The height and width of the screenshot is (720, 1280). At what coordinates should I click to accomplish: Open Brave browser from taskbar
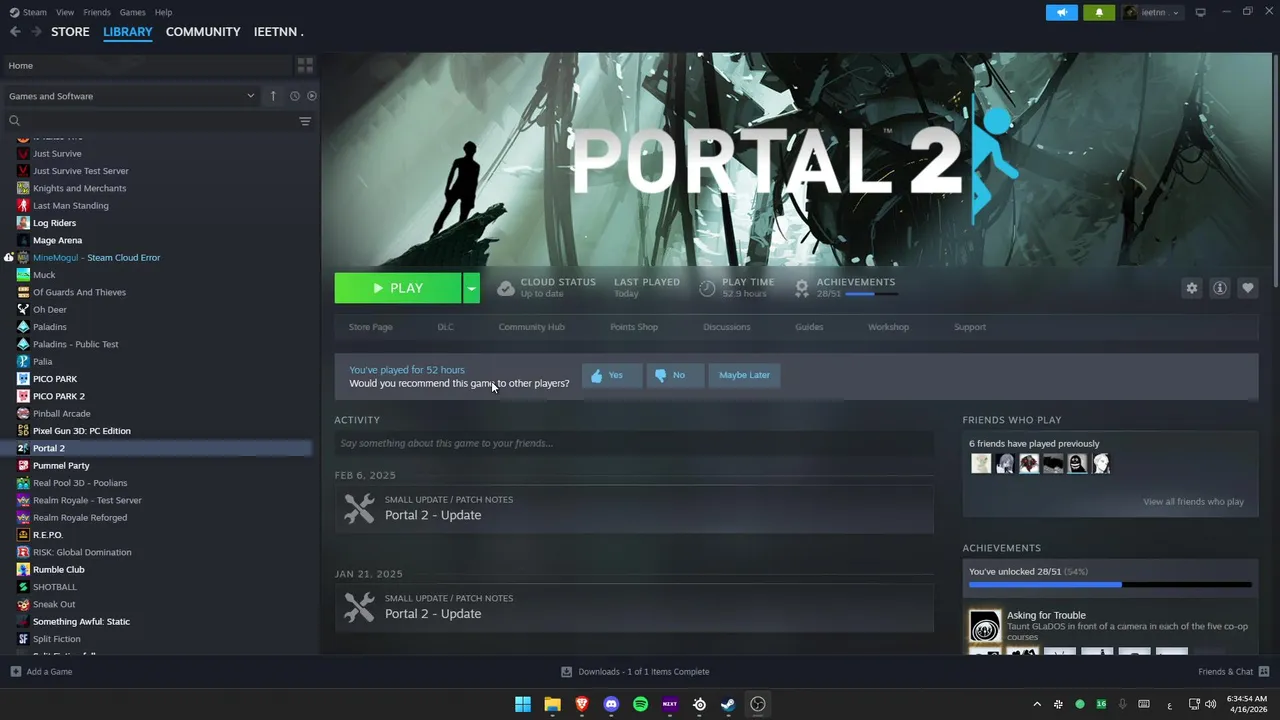pyautogui.click(x=582, y=704)
